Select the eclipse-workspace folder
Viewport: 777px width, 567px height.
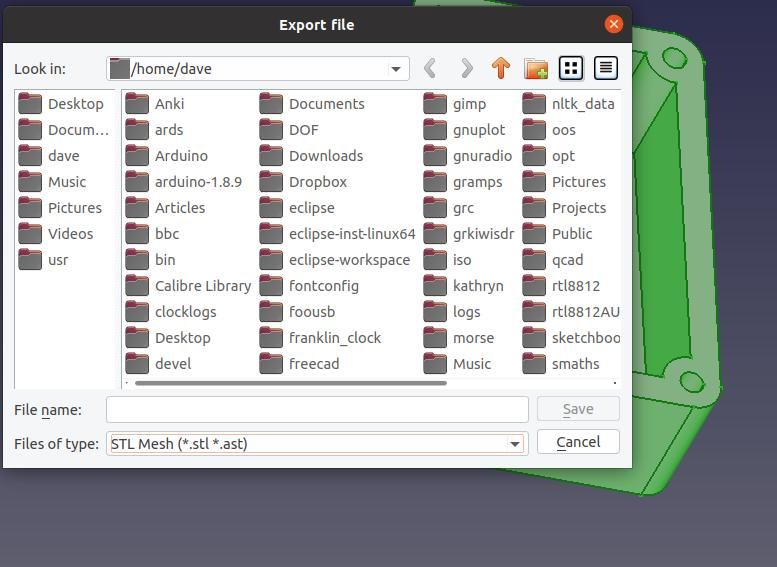tap(335, 260)
